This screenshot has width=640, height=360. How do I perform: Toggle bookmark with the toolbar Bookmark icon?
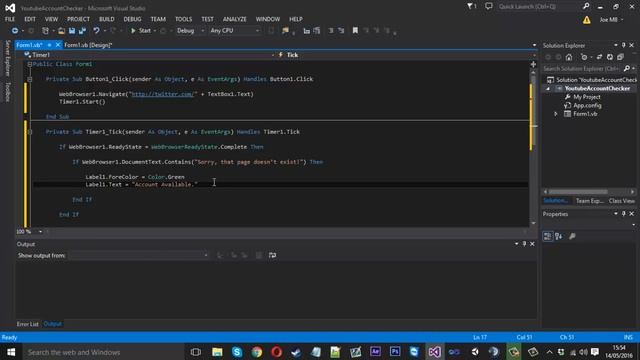tap(355, 31)
